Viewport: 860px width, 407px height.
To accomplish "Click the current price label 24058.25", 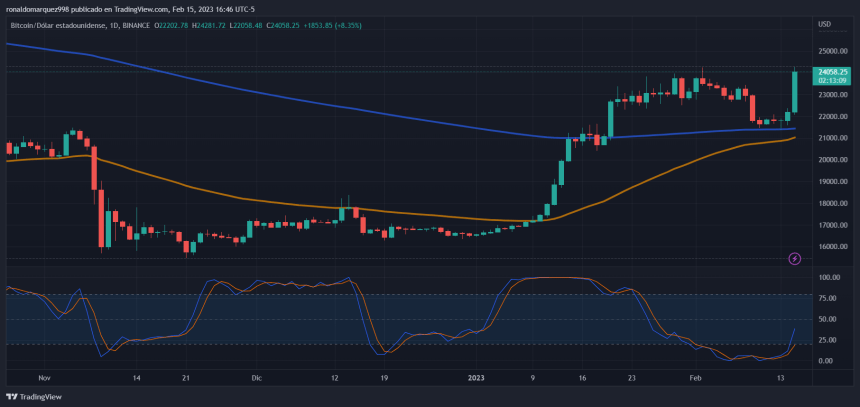I will point(832,72).
